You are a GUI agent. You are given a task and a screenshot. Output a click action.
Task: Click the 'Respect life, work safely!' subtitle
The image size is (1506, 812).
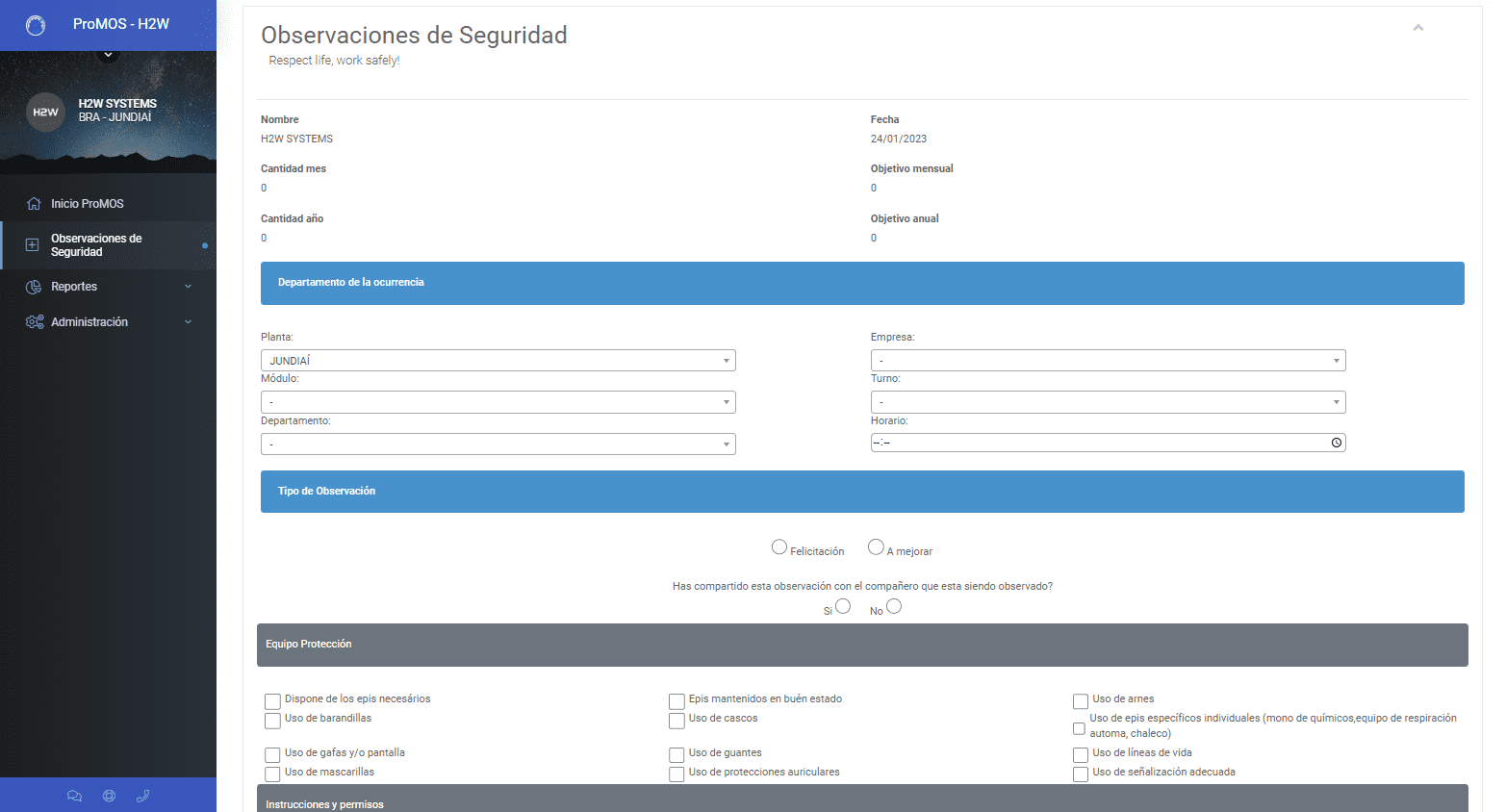pos(334,61)
